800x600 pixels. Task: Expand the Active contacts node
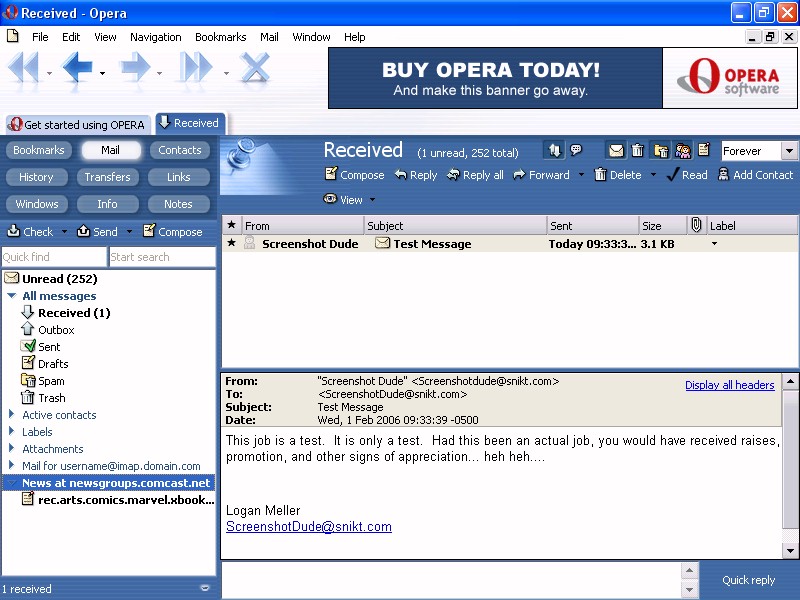pos(11,414)
